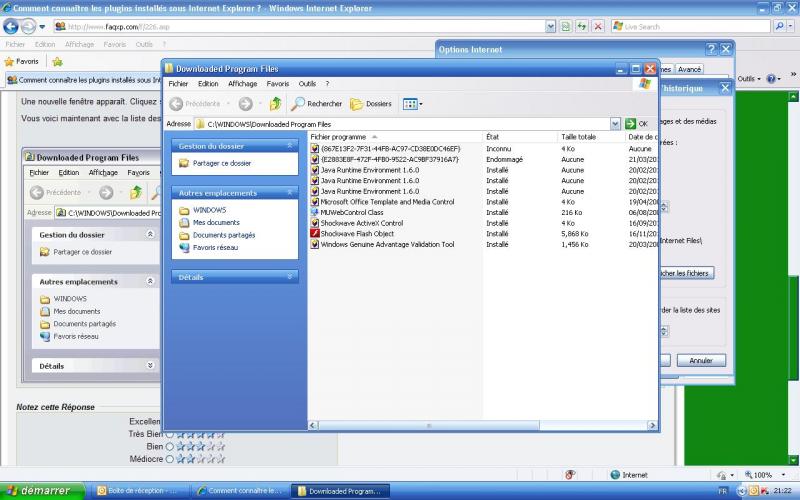Open the Affichage views toolbar button
The width and height of the screenshot is (800, 500).
tap(412, 104)
